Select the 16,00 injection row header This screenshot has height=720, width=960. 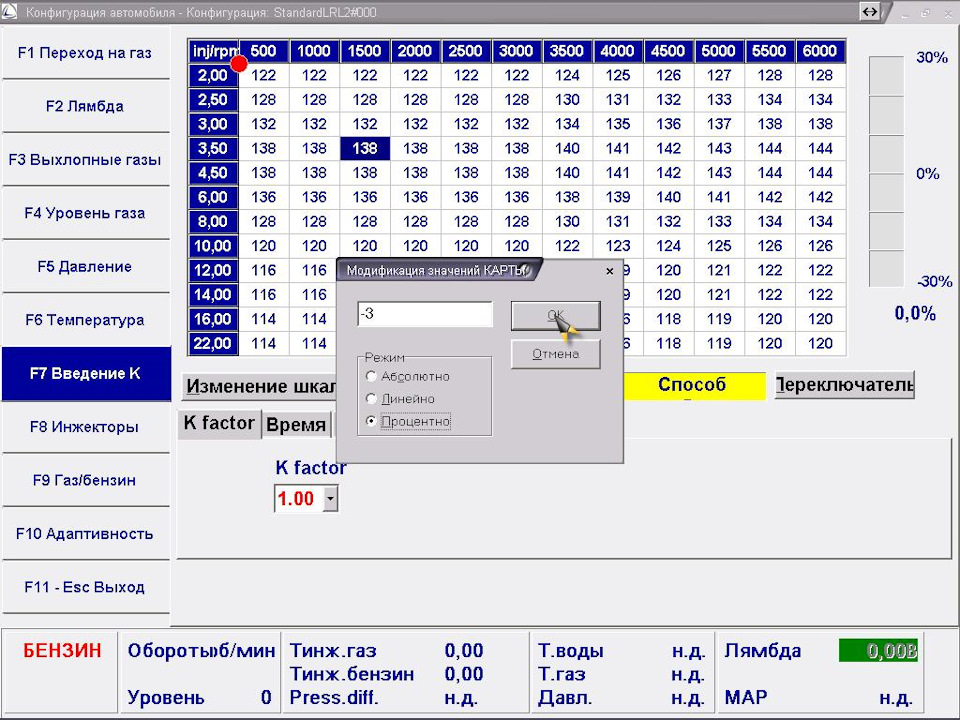pos(213,319)
